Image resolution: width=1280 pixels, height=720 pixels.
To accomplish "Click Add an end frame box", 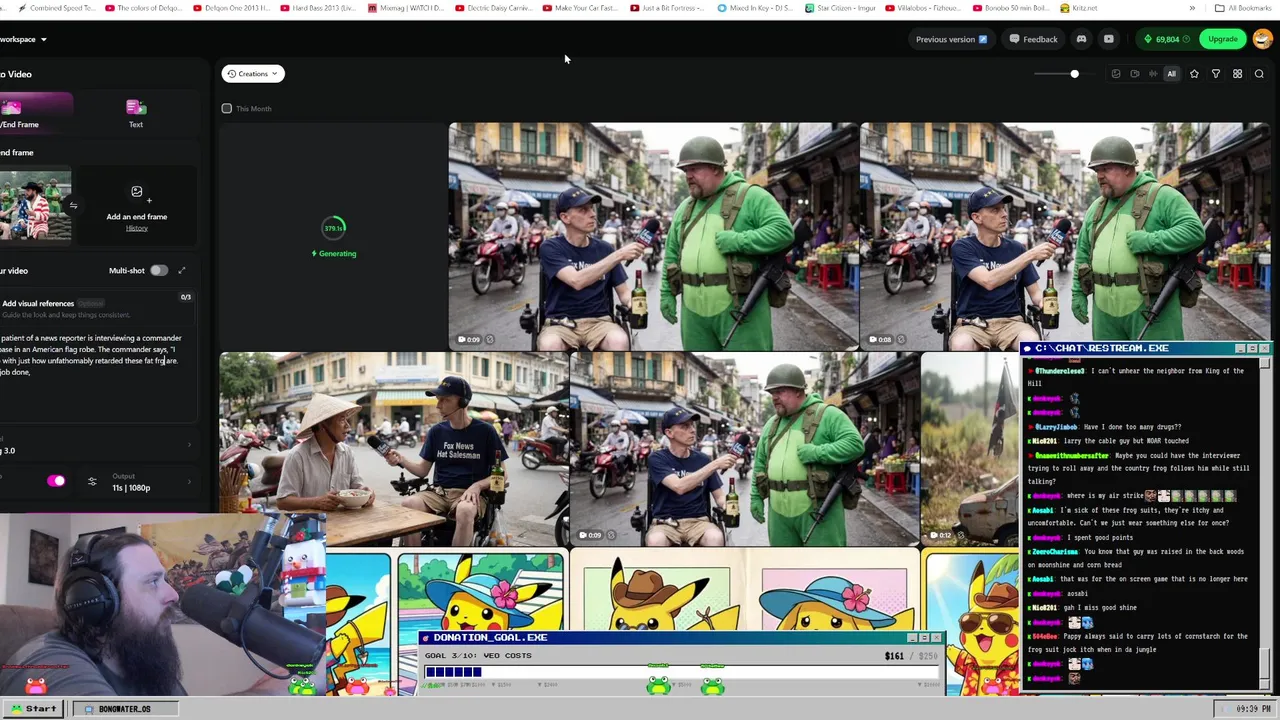I will 137,206.
